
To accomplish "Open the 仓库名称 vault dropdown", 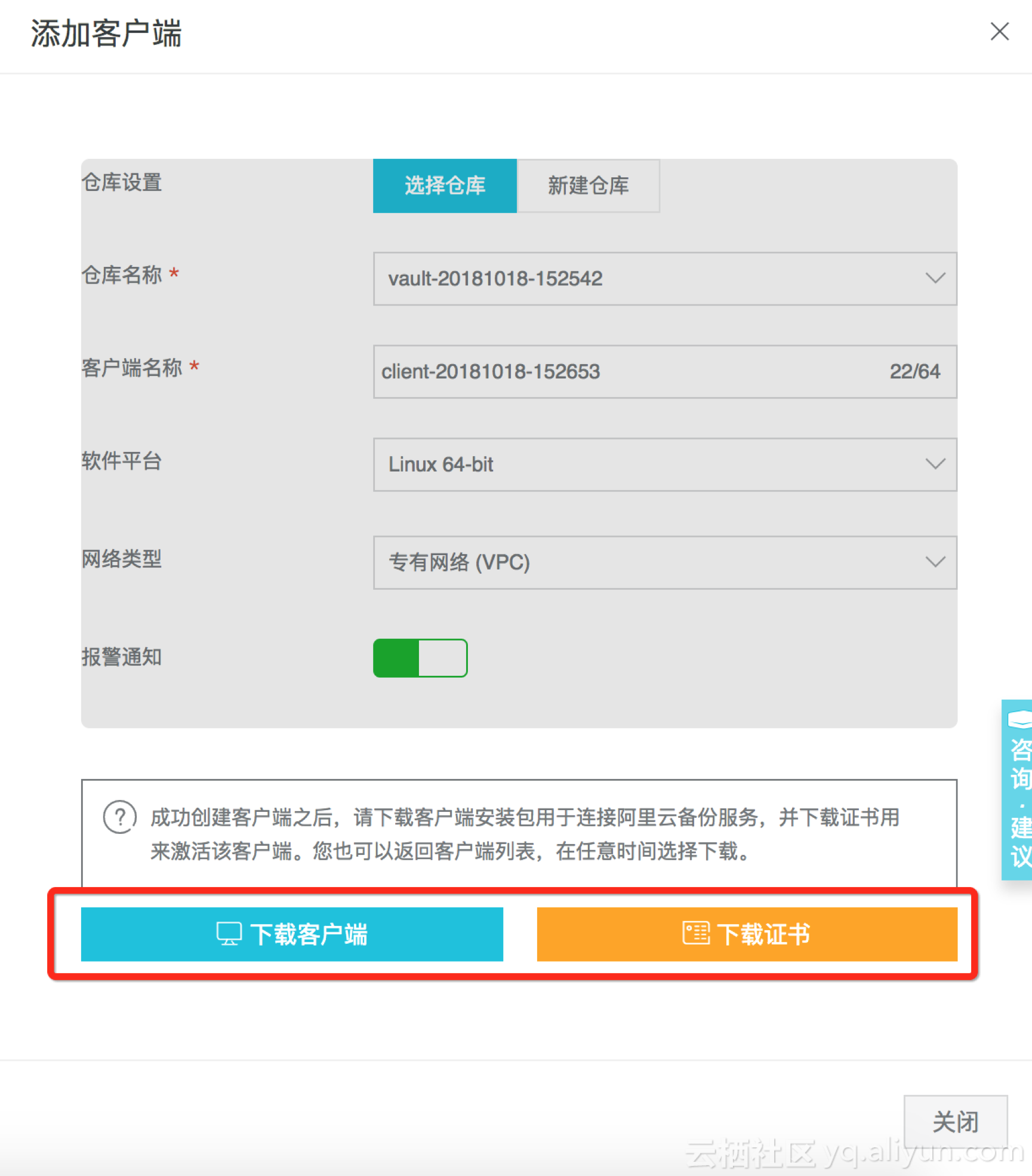I will click(665, 279).
